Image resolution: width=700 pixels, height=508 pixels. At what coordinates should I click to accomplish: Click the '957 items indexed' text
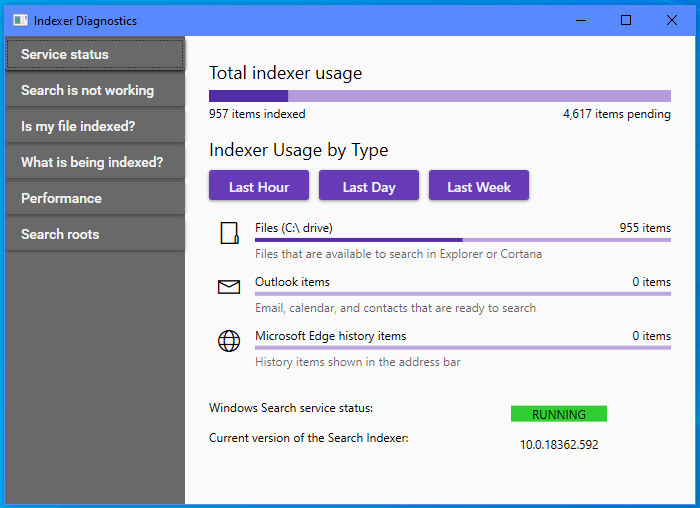click(257, 114)
